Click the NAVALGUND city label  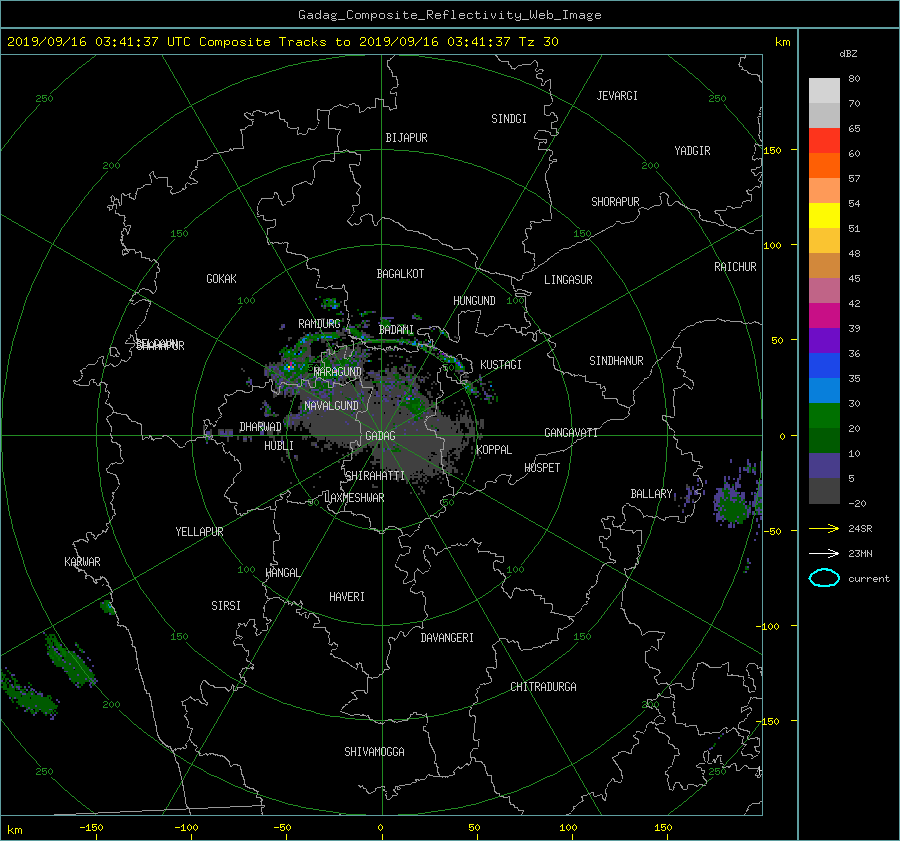pos(331,406)
